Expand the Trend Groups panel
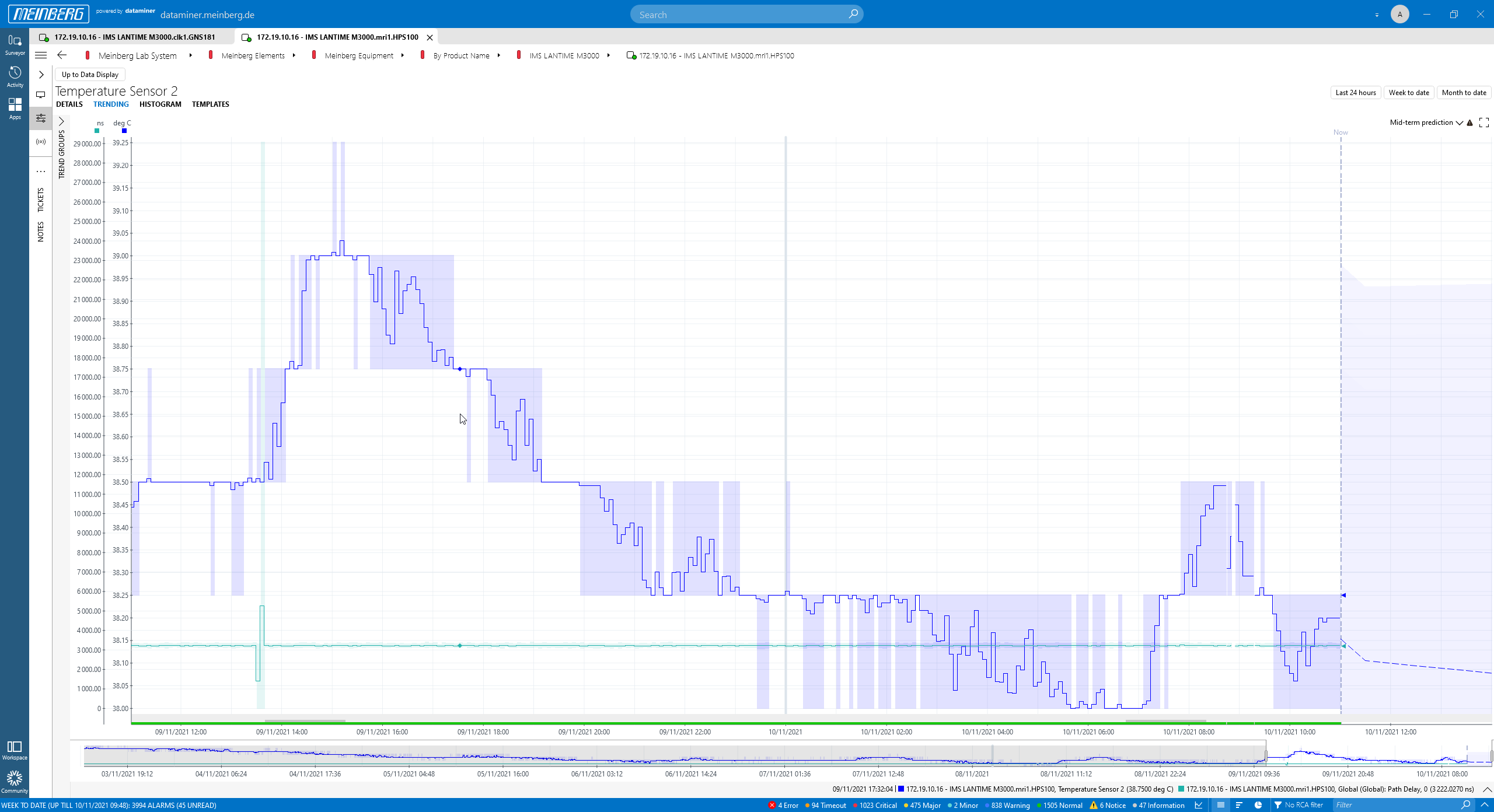Image resolution: width=1494 pixels, height=812 pixels. click(61, 121)
